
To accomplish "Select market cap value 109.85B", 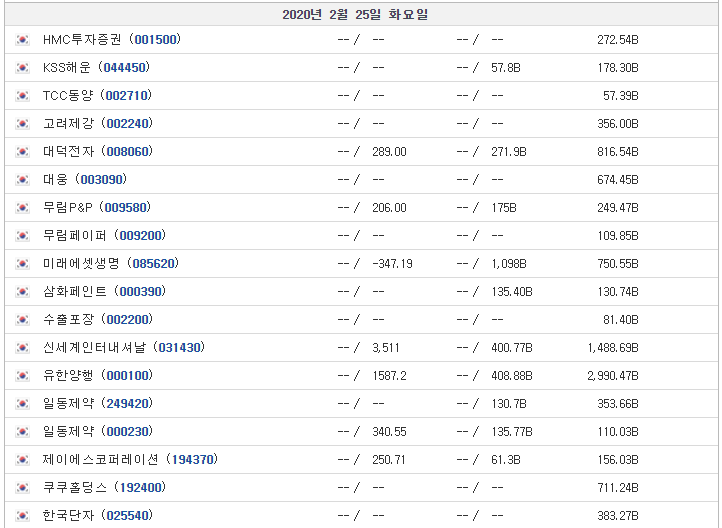I will tap(617, 236).
